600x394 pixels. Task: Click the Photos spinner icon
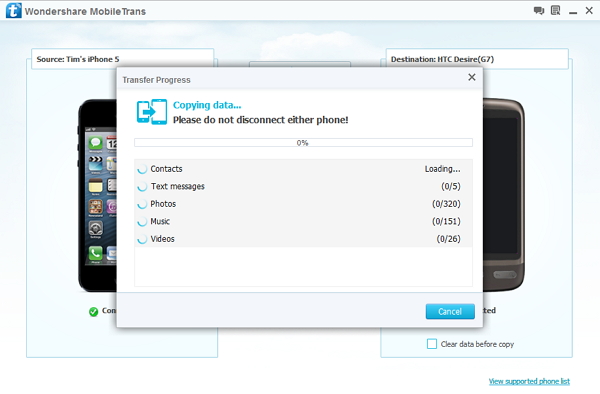point(142,204)
